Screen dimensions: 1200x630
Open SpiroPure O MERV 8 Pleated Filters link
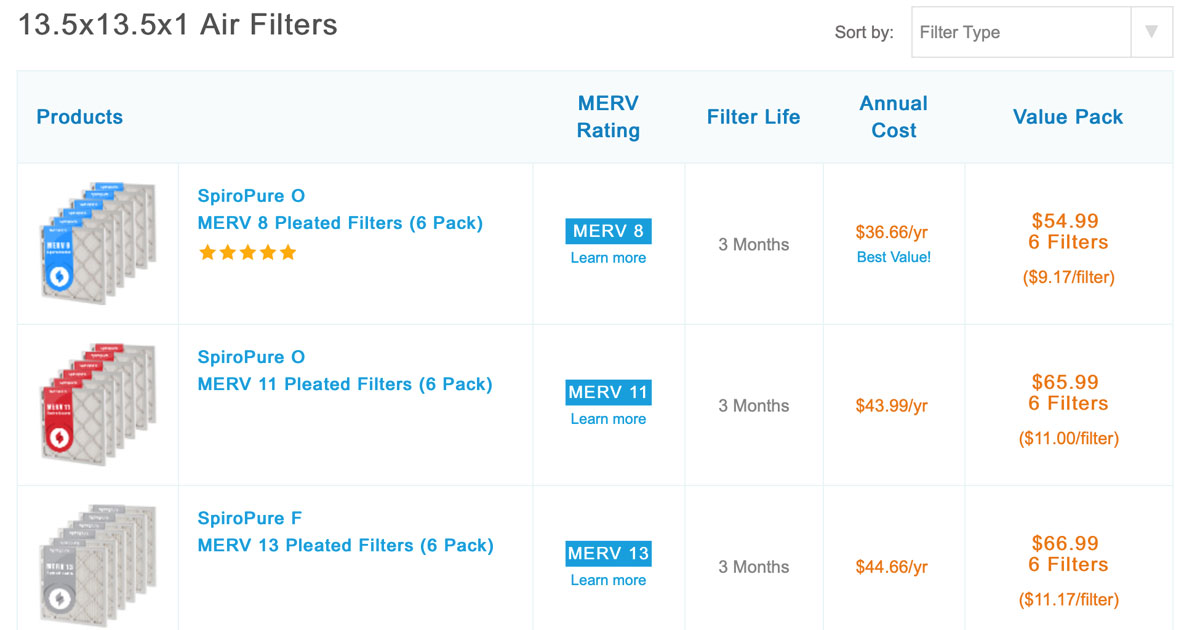click(x=340, y=209)
